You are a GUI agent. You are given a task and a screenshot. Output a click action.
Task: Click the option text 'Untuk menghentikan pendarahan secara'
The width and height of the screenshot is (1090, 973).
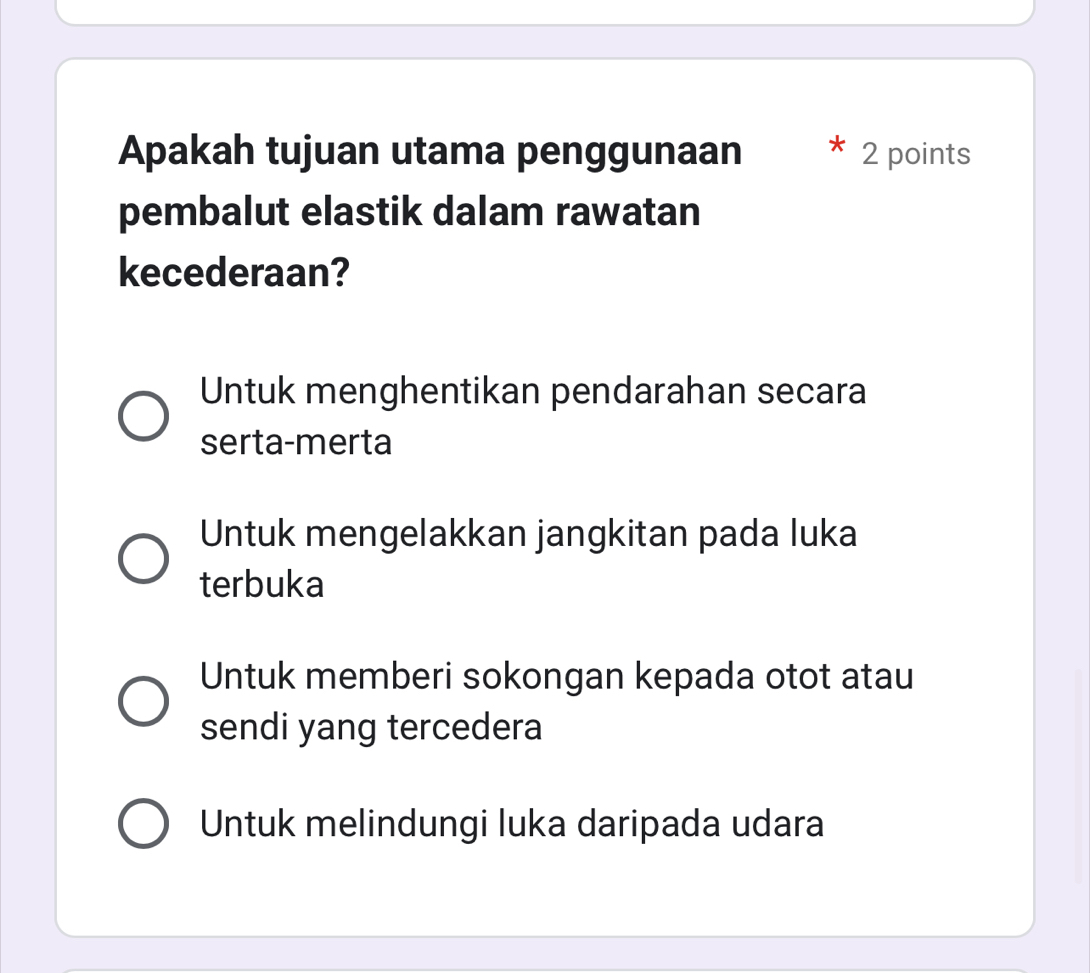533,391
